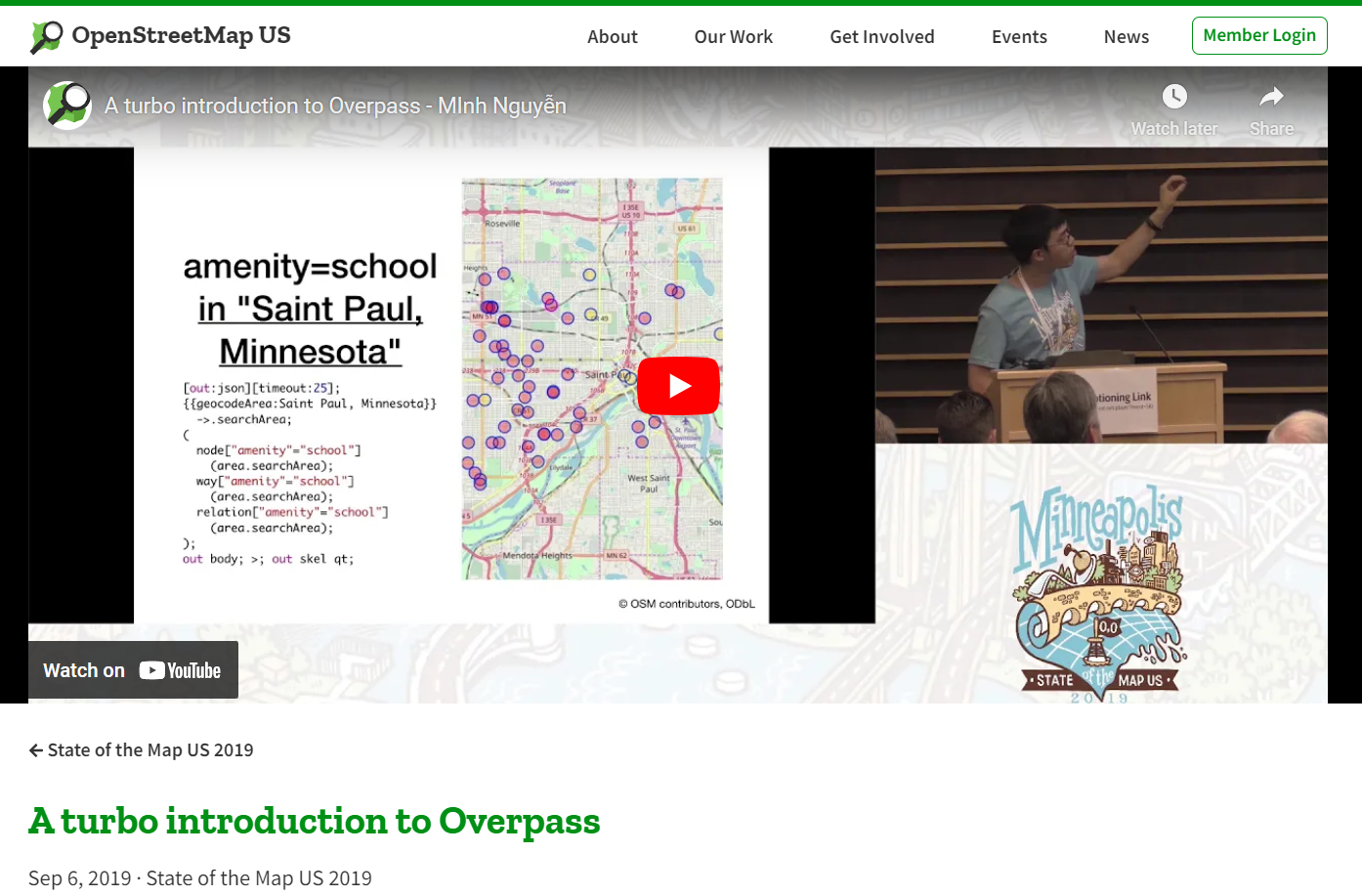Click the Watch later clock icon

[x=1174, y=96]
